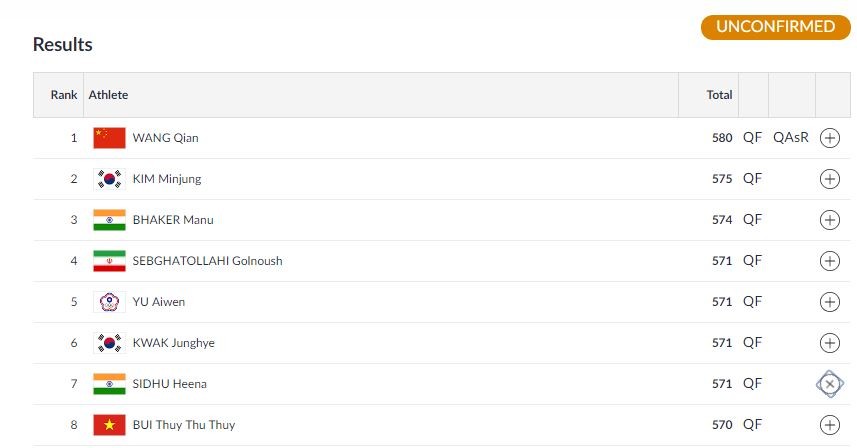The height and width of the screenshot is (448, 857).
Task: Sort by the Total column header
Action: click(719, 95)
